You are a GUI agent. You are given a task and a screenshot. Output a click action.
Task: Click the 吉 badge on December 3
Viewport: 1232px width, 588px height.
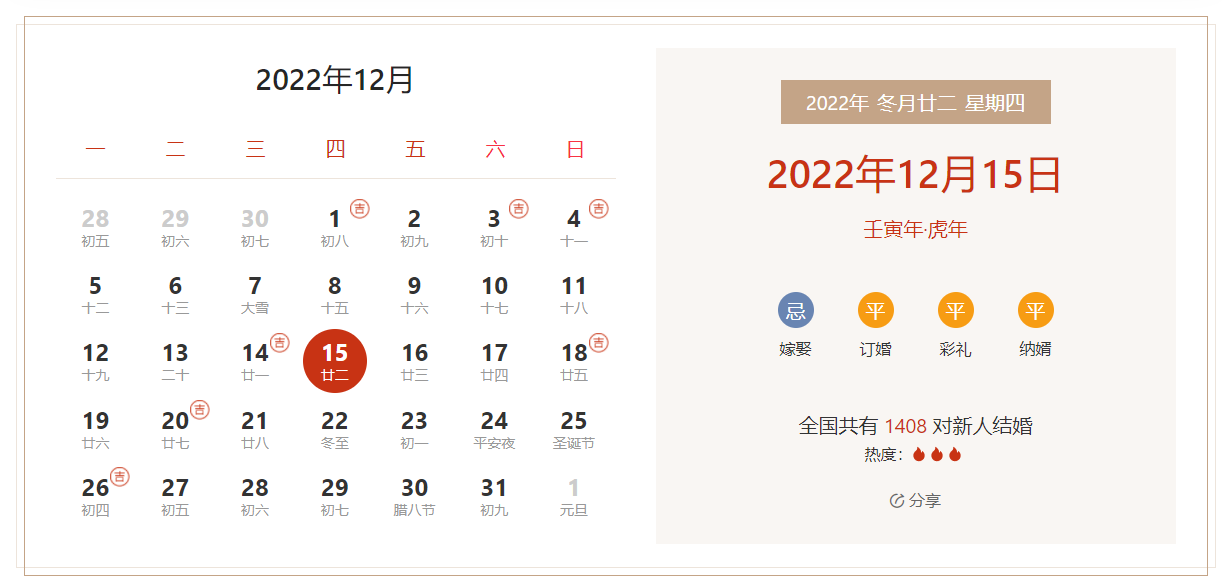pos(519,209)
